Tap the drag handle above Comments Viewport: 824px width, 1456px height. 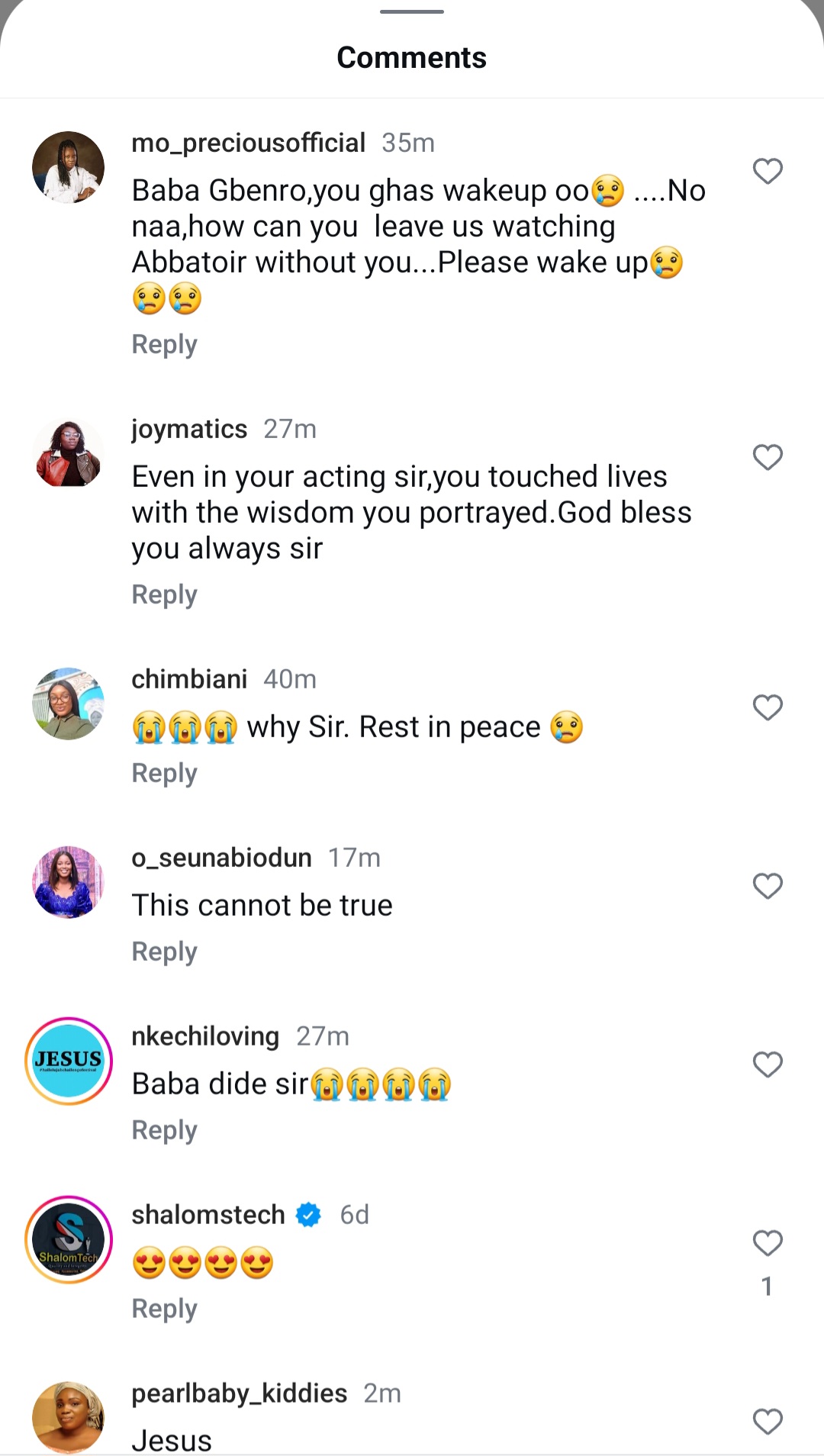(x=412, y=11)
